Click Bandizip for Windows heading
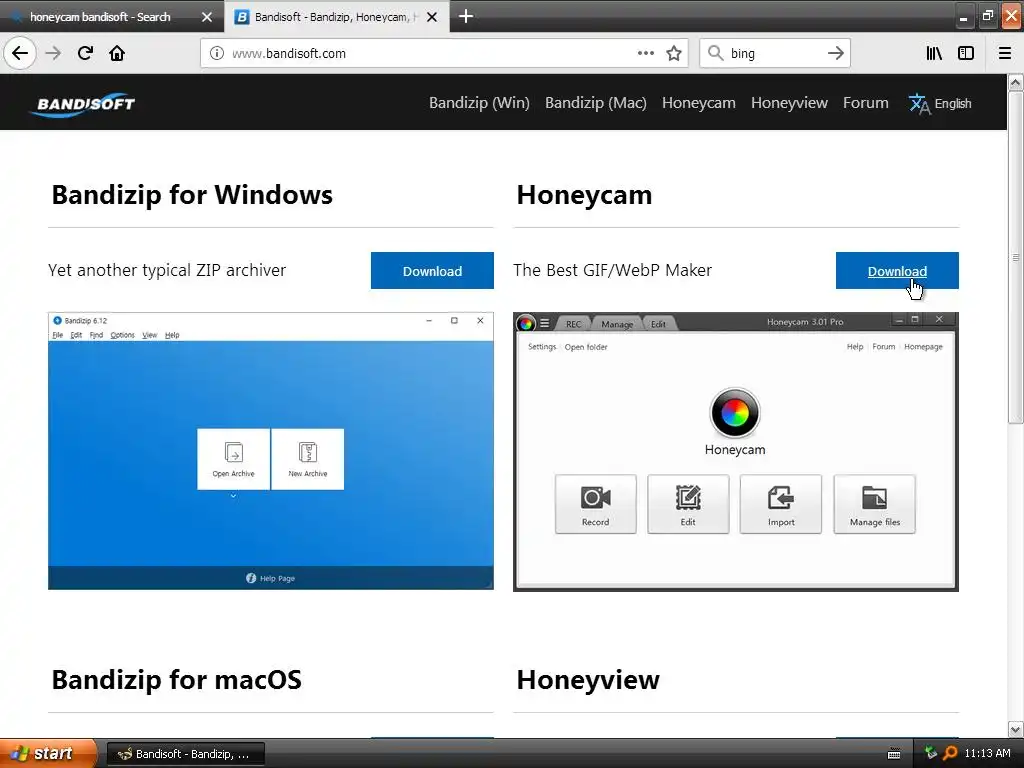Viewport: 1024px width, 768px height. 192,195
